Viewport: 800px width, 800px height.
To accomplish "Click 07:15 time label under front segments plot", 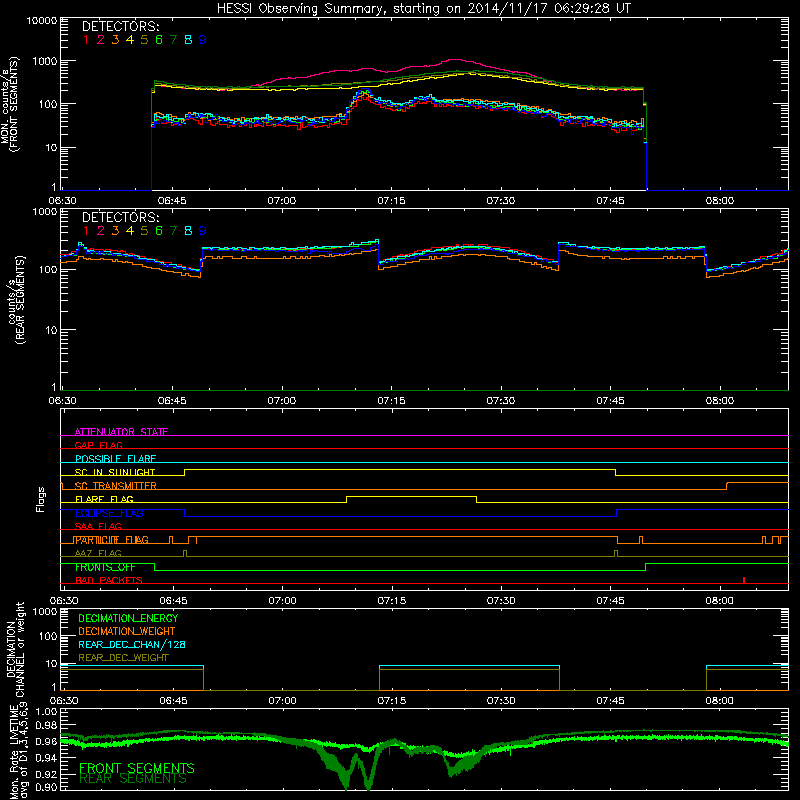I will coord(391,201).
